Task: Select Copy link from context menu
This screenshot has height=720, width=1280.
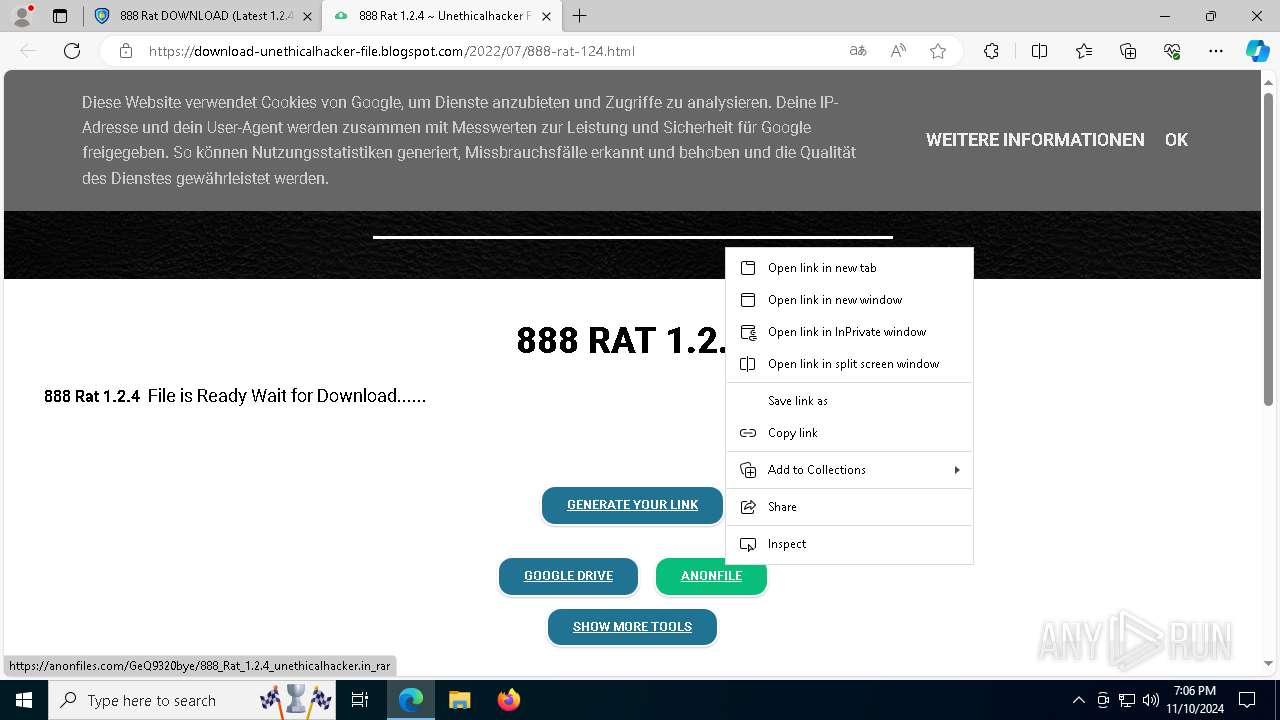Action: (849, 433)
